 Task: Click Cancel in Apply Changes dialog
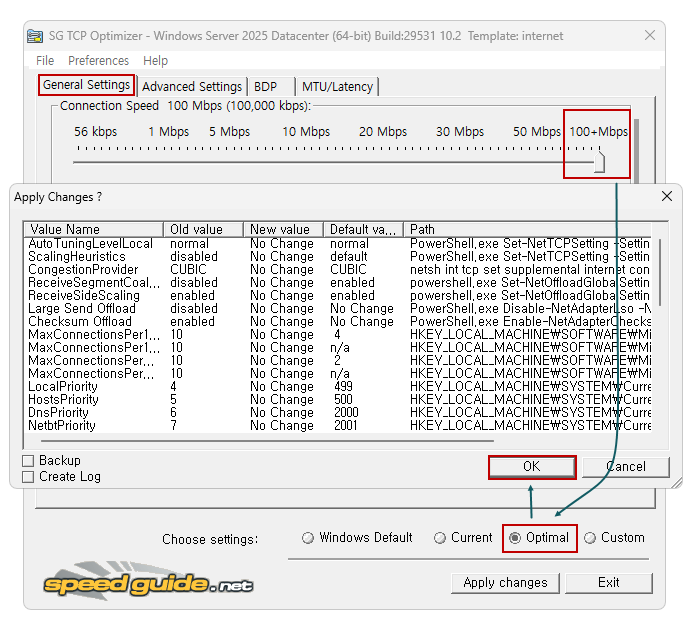626,467
